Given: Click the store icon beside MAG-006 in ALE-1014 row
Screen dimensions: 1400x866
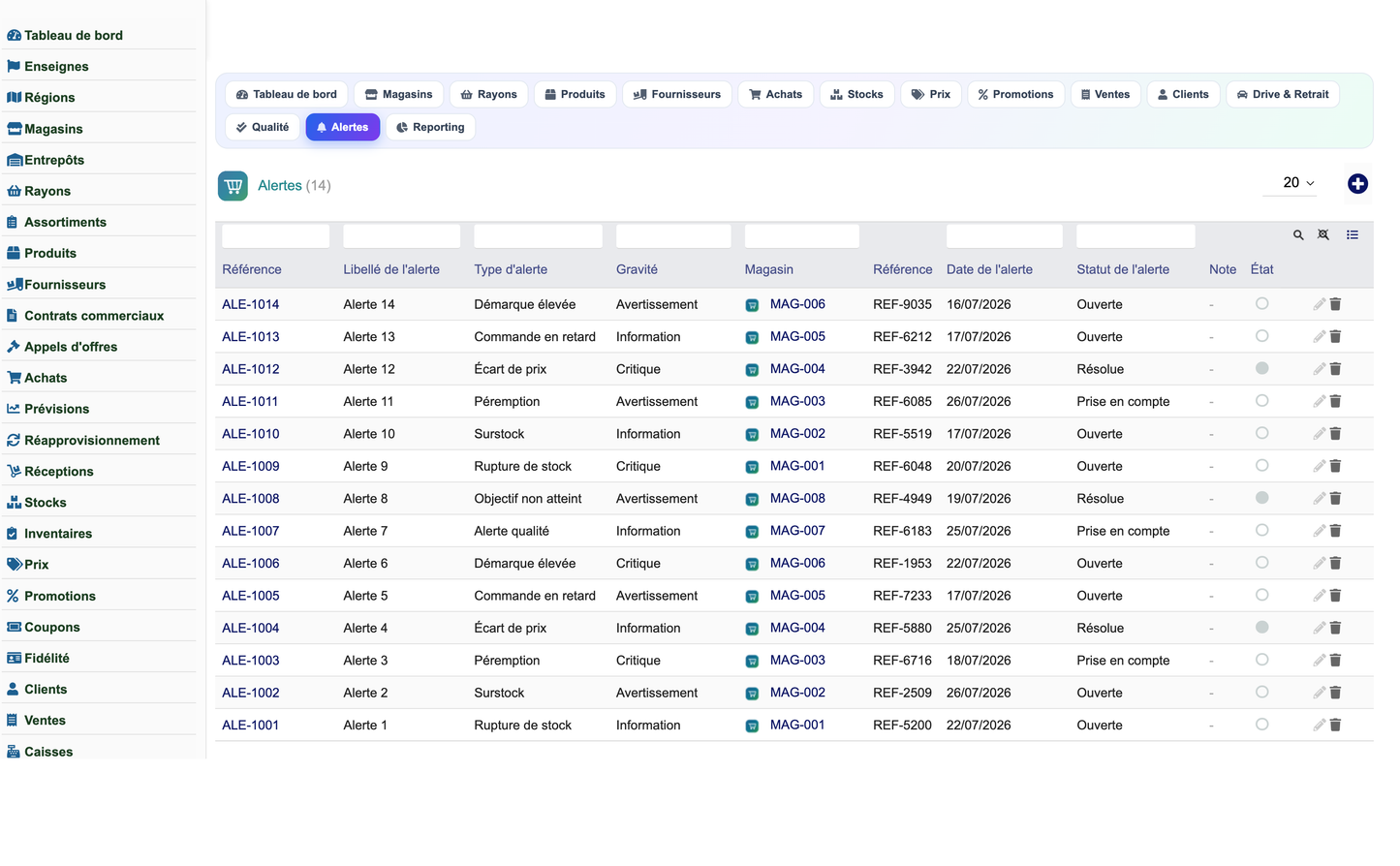Looking at the screenshot, I should point(752,305).
